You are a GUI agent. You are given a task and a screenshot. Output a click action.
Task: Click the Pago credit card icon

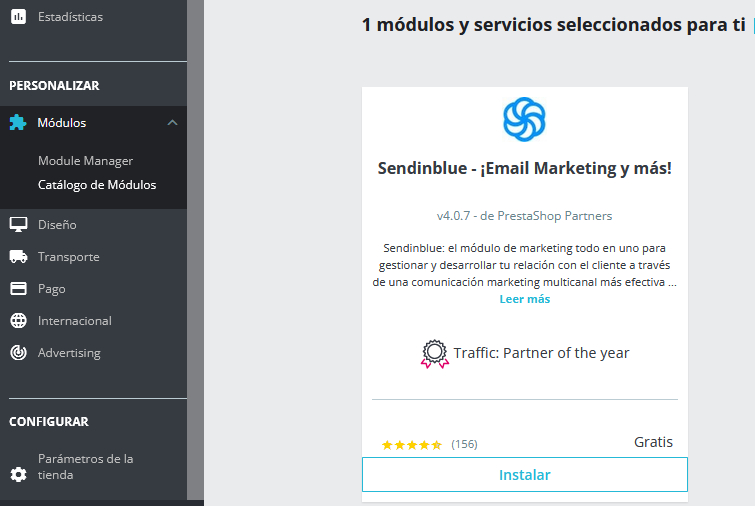(x=18, y=289)
